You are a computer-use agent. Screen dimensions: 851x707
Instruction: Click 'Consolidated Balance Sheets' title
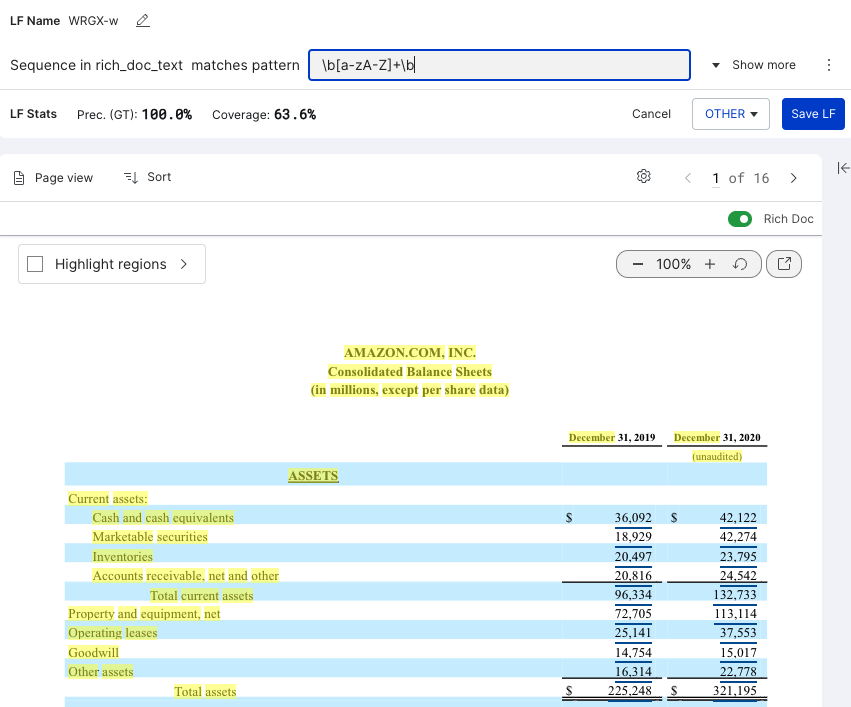pyautogui.click(x=410, y=372)
